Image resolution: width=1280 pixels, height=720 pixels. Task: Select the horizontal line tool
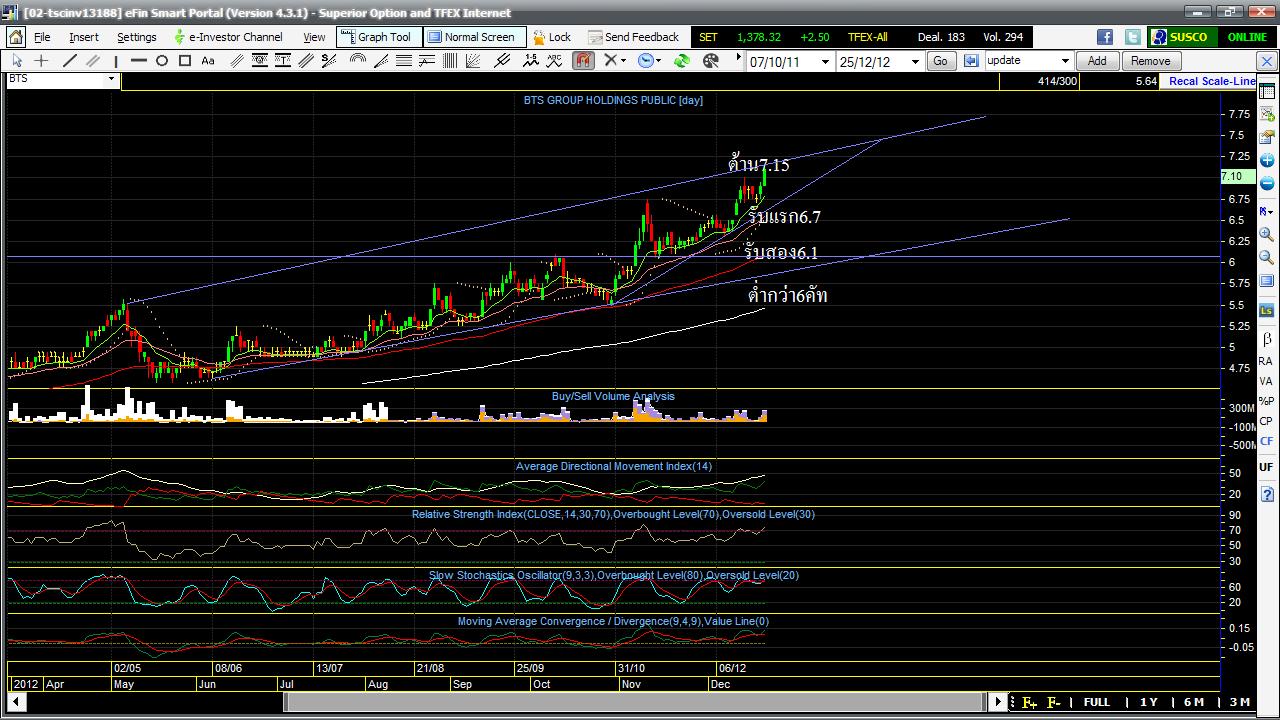138,61
